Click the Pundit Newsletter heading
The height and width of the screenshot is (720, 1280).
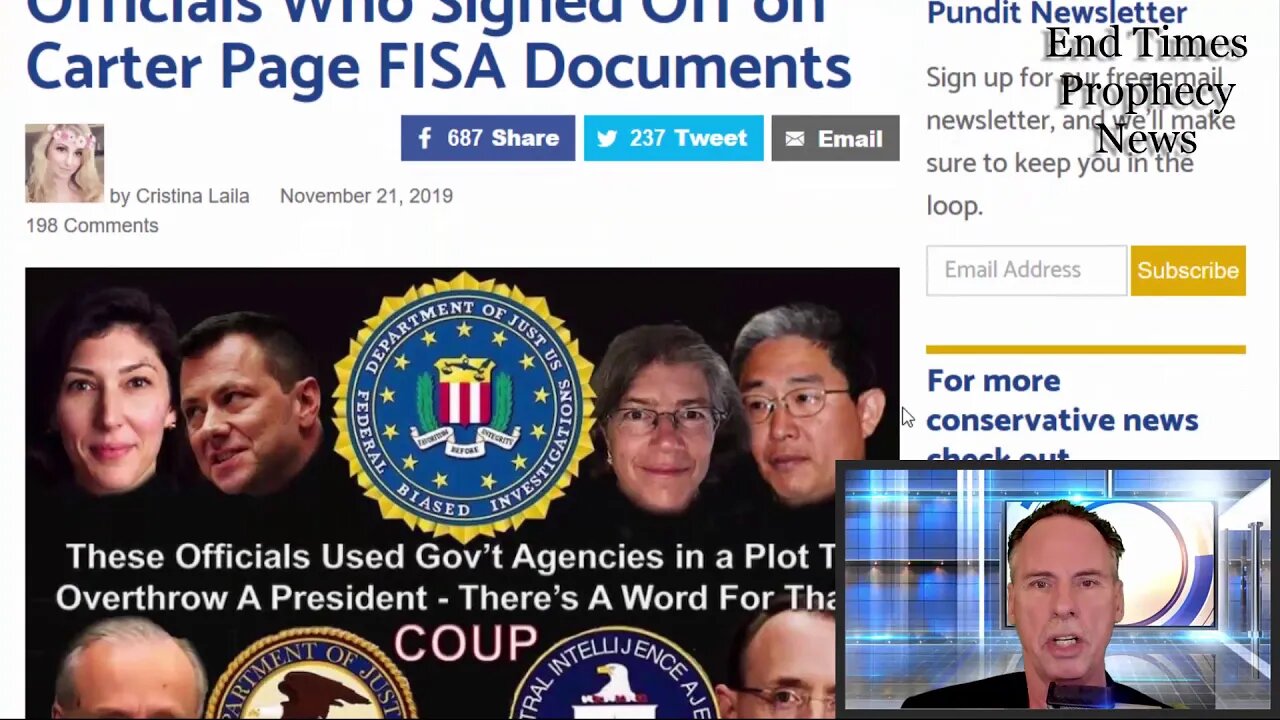click(1057, 13)
